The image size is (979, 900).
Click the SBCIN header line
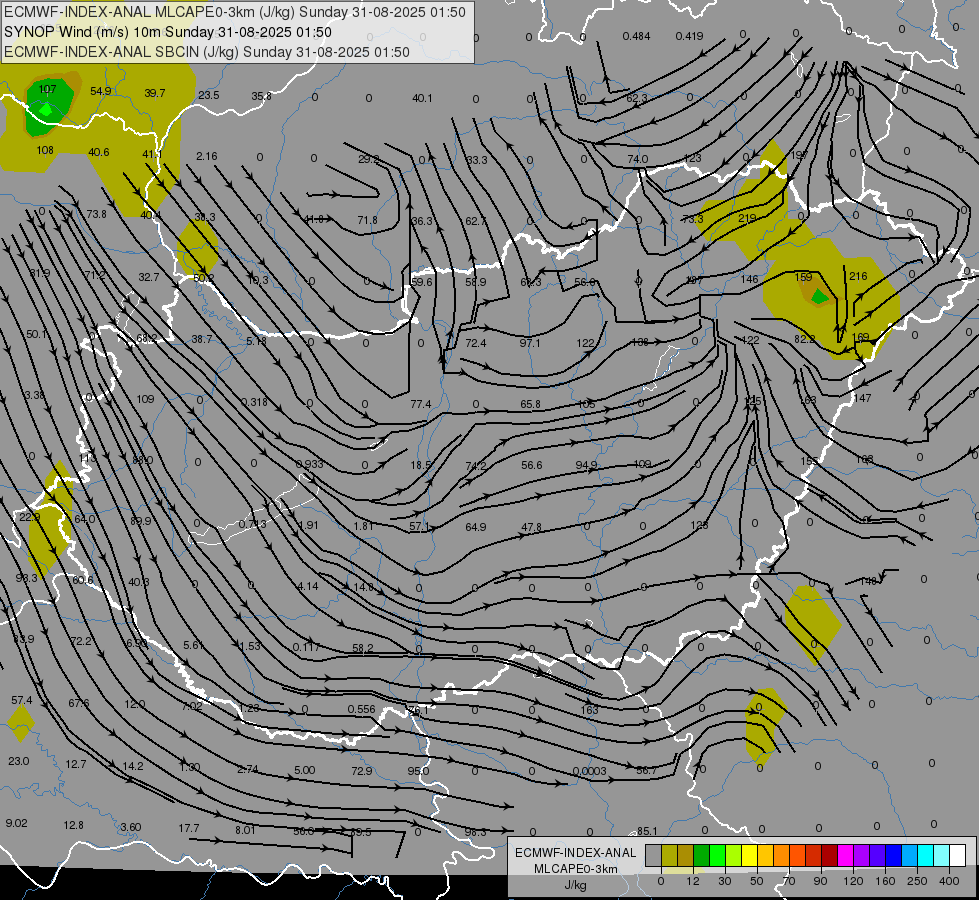tap(207, 52)
